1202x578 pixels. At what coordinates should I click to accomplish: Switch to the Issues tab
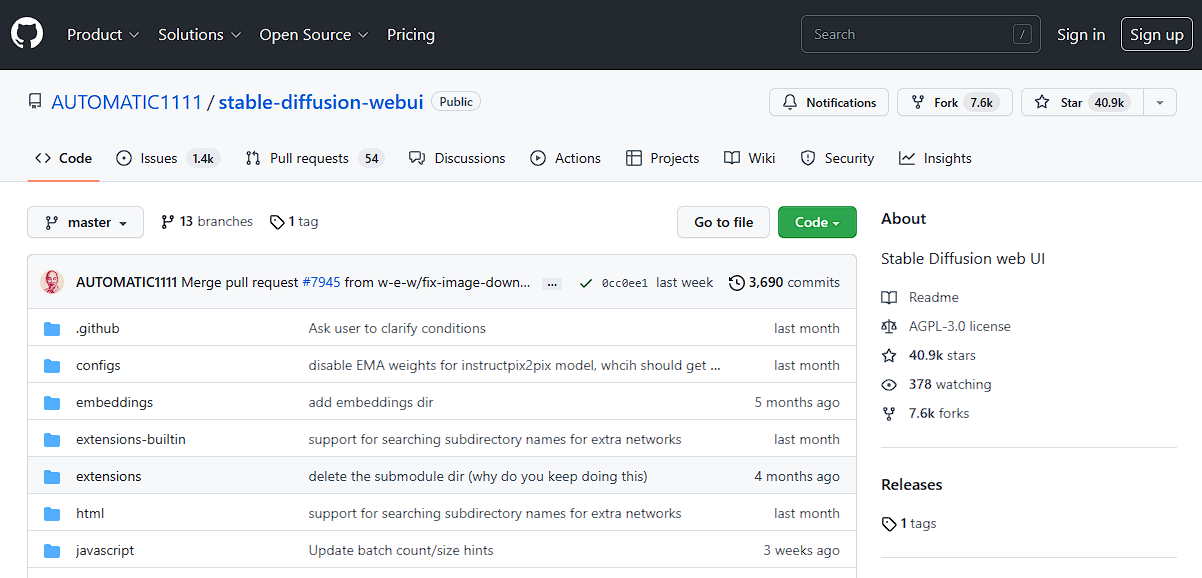(167, 158)
